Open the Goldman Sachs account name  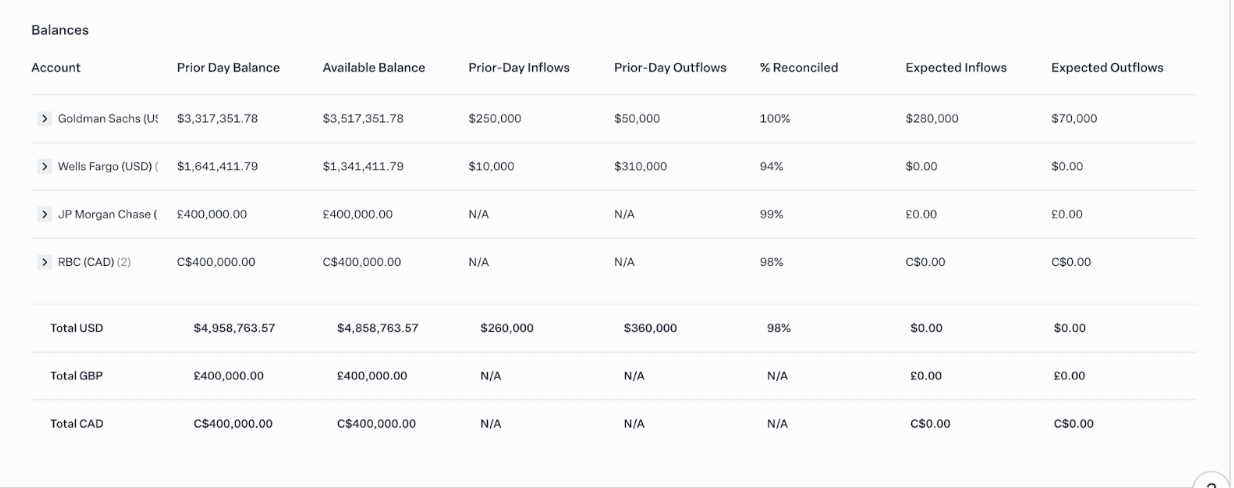pyautogui.click(x=107, y=119)
